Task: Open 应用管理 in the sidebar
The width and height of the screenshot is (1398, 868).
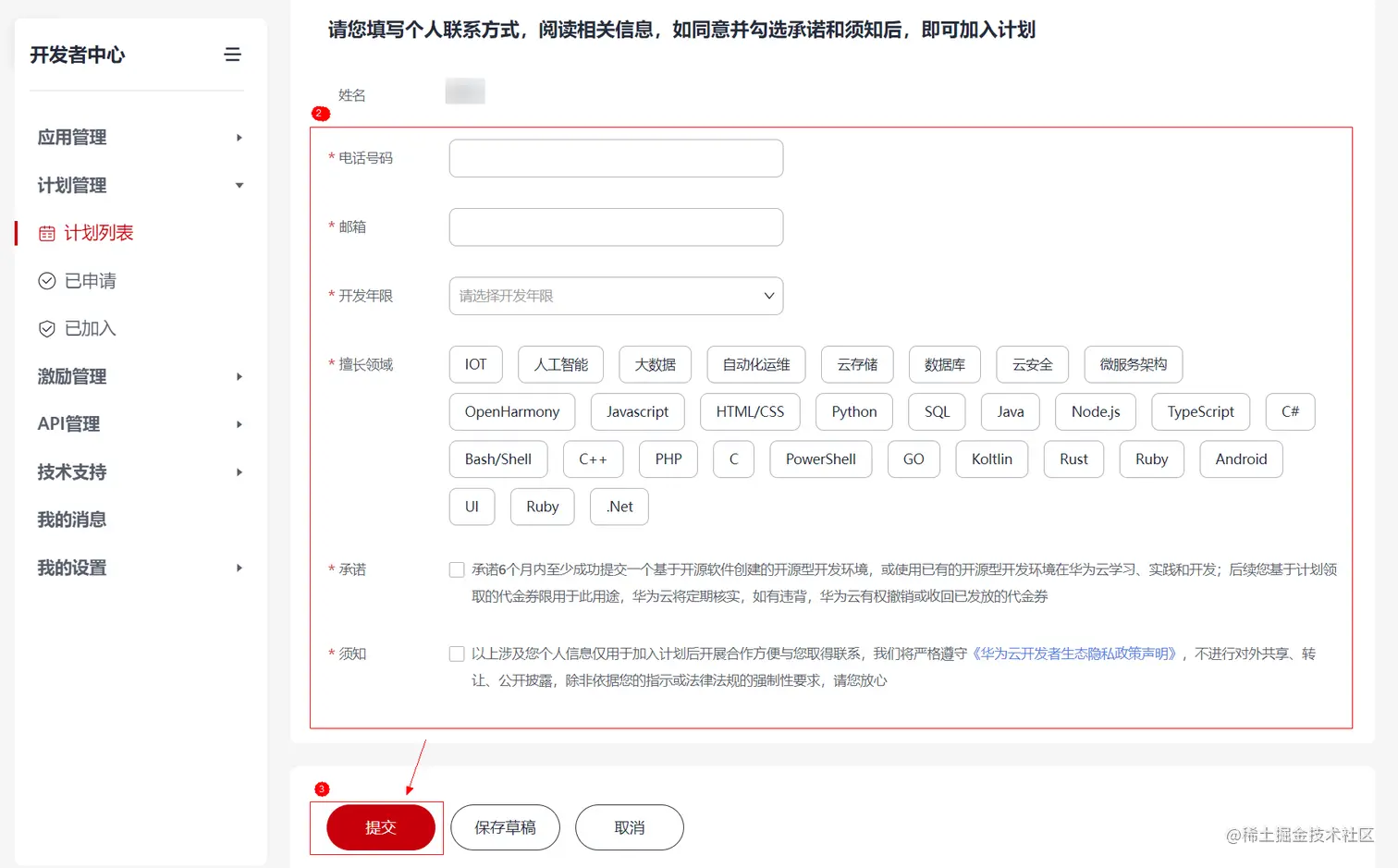Action: point(72,138)
